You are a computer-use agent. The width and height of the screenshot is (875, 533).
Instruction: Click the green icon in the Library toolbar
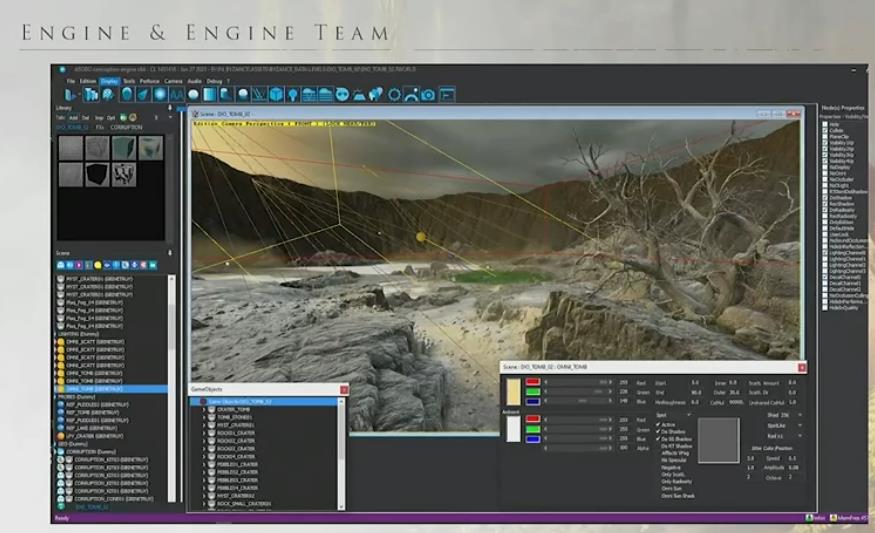(123, 118)
